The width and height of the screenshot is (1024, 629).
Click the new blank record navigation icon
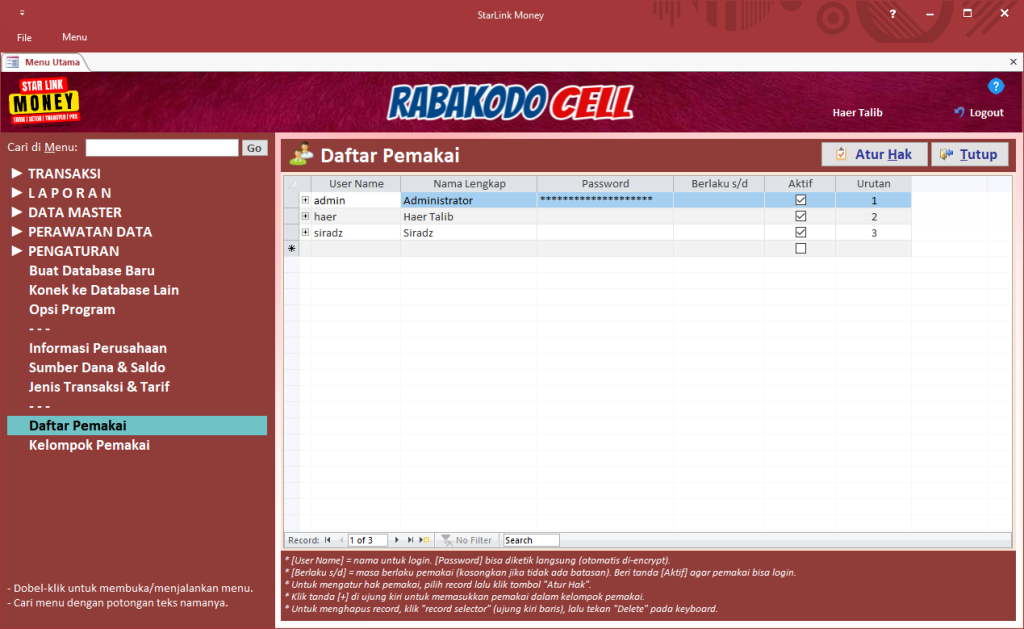click(424, 540)
